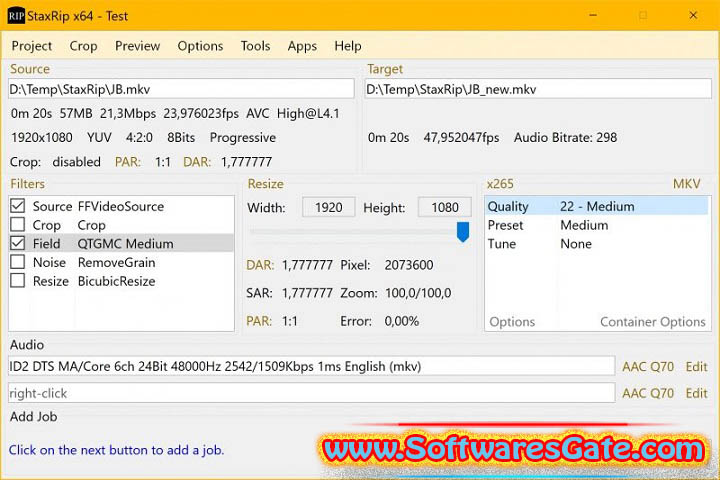Screen dimensions: 720x480
Task: Click the 1920x1080 source resolution text
Action: click(42, 137)
